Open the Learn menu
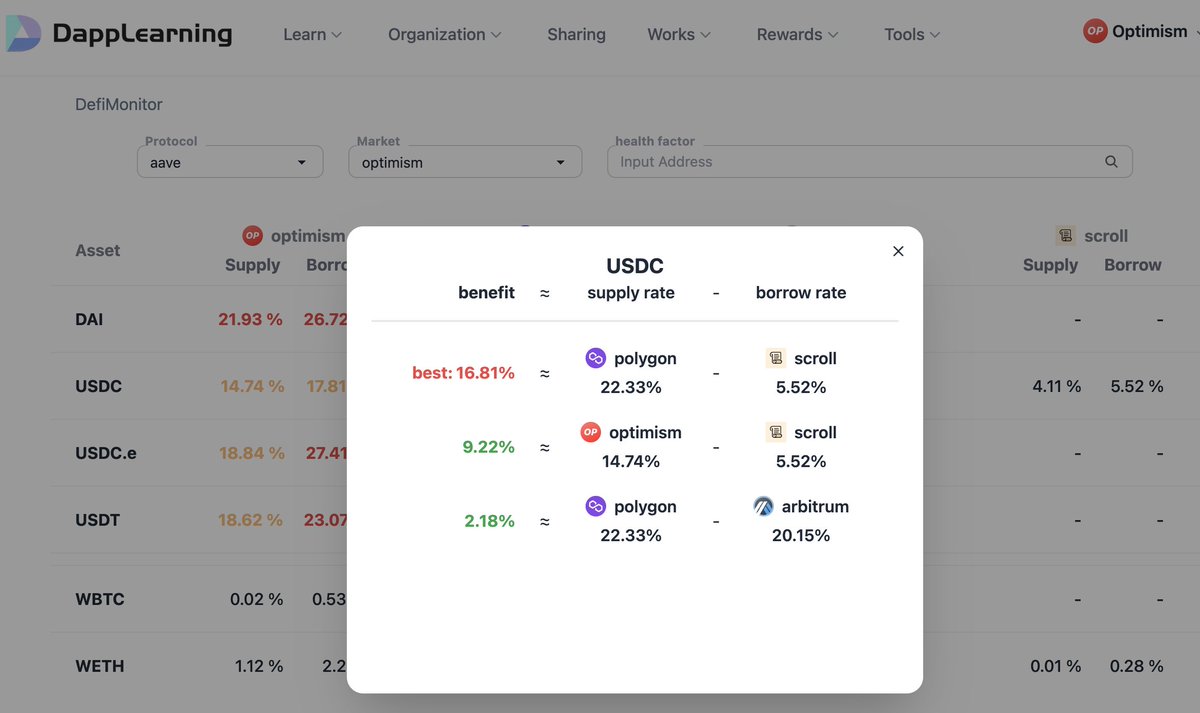The width and height of the screenshot is (1200, 713). pos(312,34)
